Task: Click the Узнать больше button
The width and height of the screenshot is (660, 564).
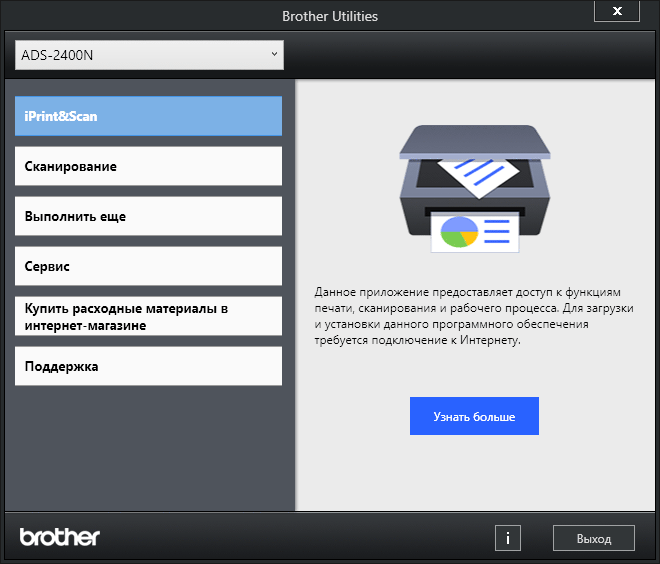Action: tap(474, 416)
